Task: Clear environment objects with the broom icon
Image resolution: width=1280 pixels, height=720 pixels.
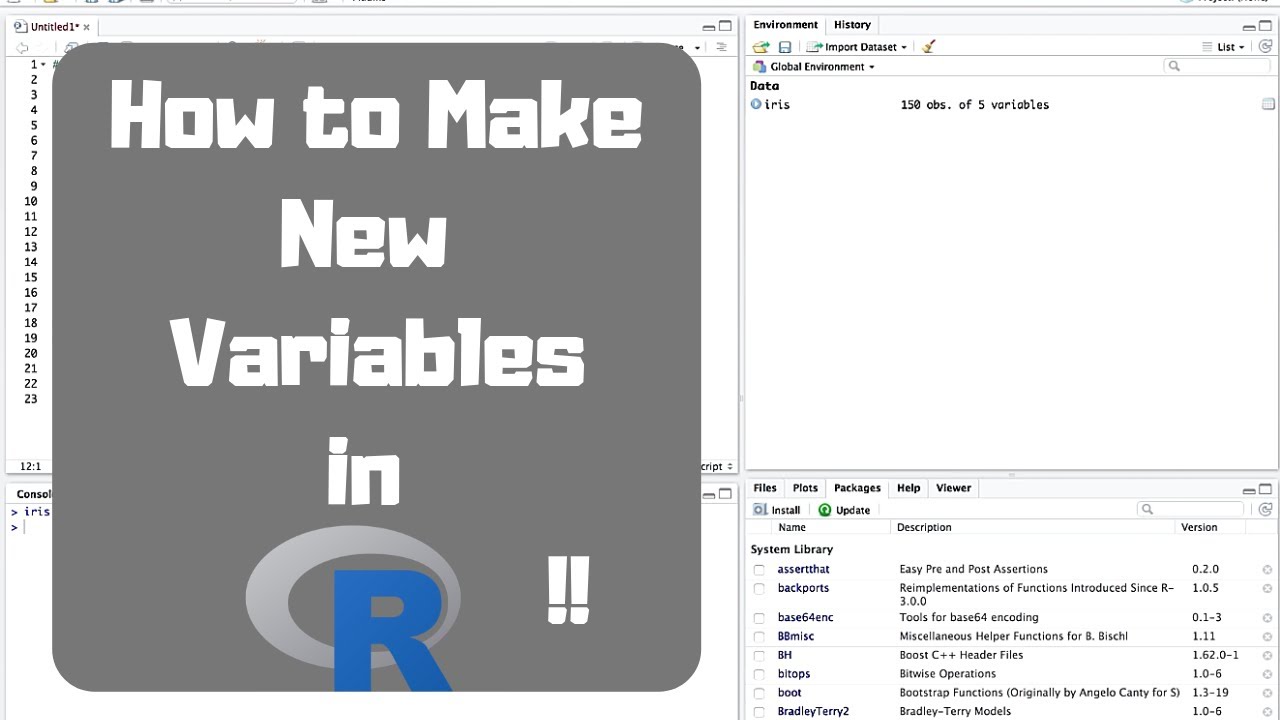Action: 928,47
